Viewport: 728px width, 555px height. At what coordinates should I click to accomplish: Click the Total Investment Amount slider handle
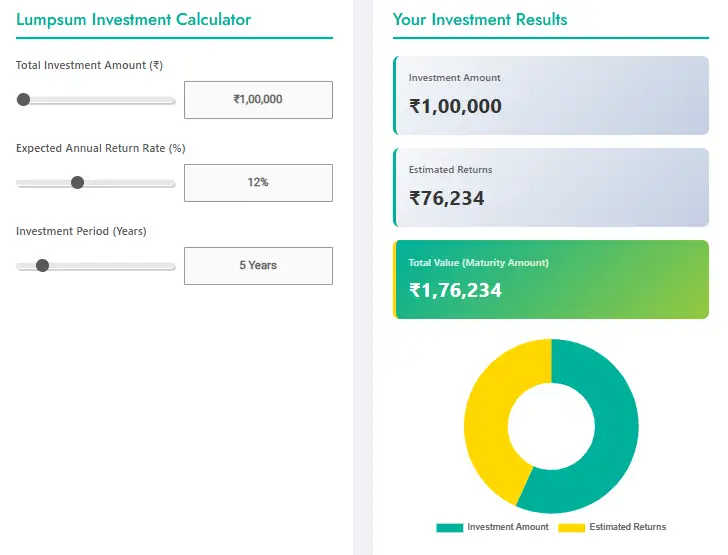point(24,100)
